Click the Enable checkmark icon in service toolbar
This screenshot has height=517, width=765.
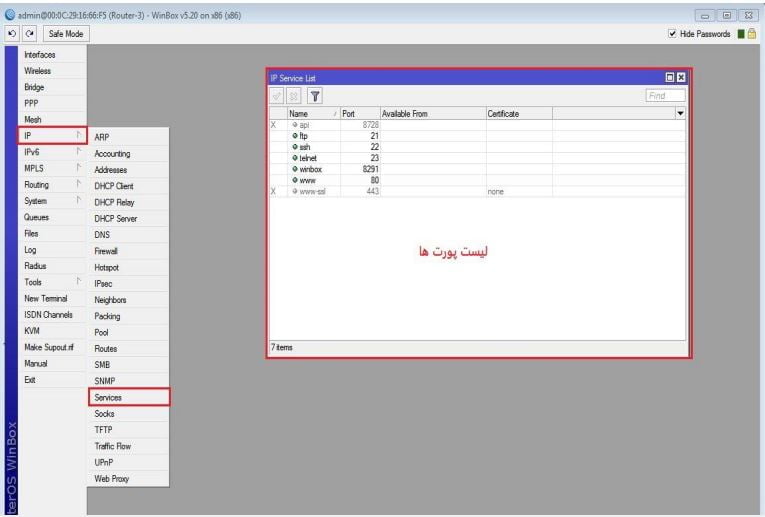(x=277, y=96)
